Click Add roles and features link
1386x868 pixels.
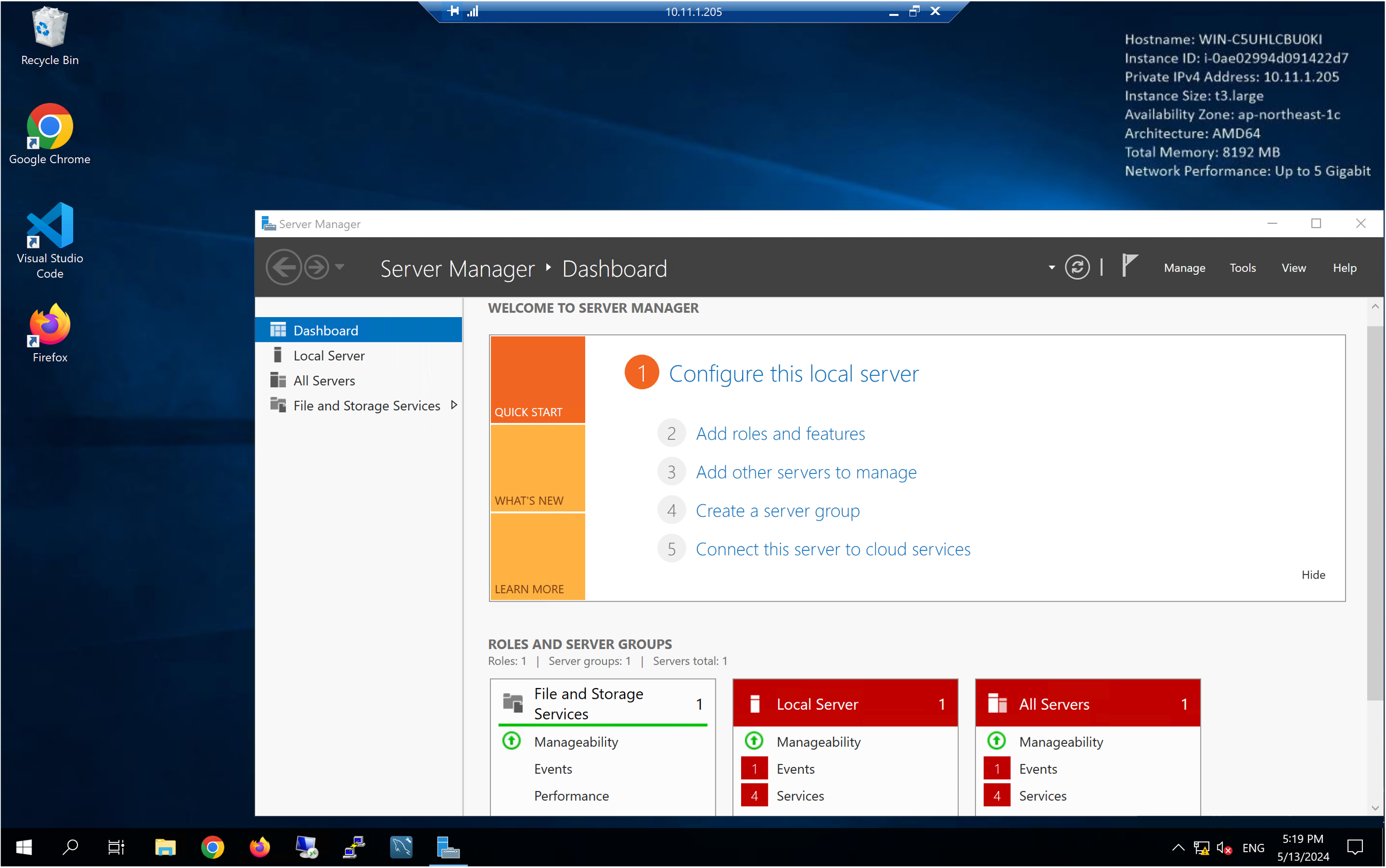pyautogui.click(x=780, y=434)
